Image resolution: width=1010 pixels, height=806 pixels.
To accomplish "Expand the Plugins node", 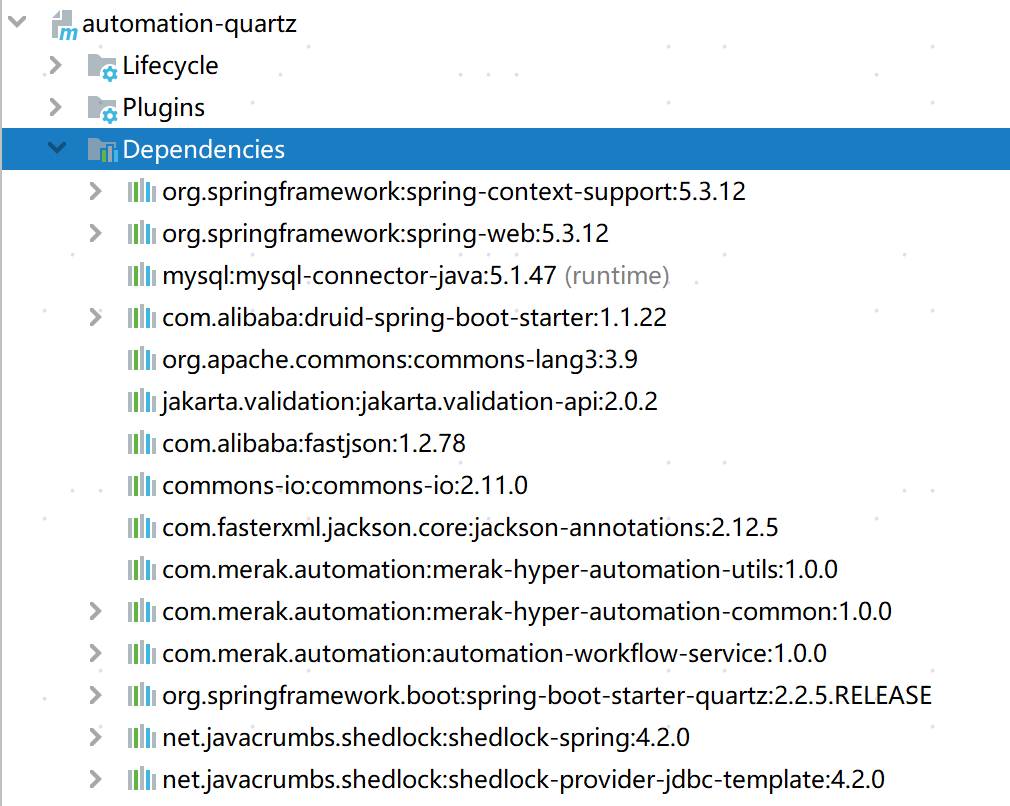I will point(56,107).
